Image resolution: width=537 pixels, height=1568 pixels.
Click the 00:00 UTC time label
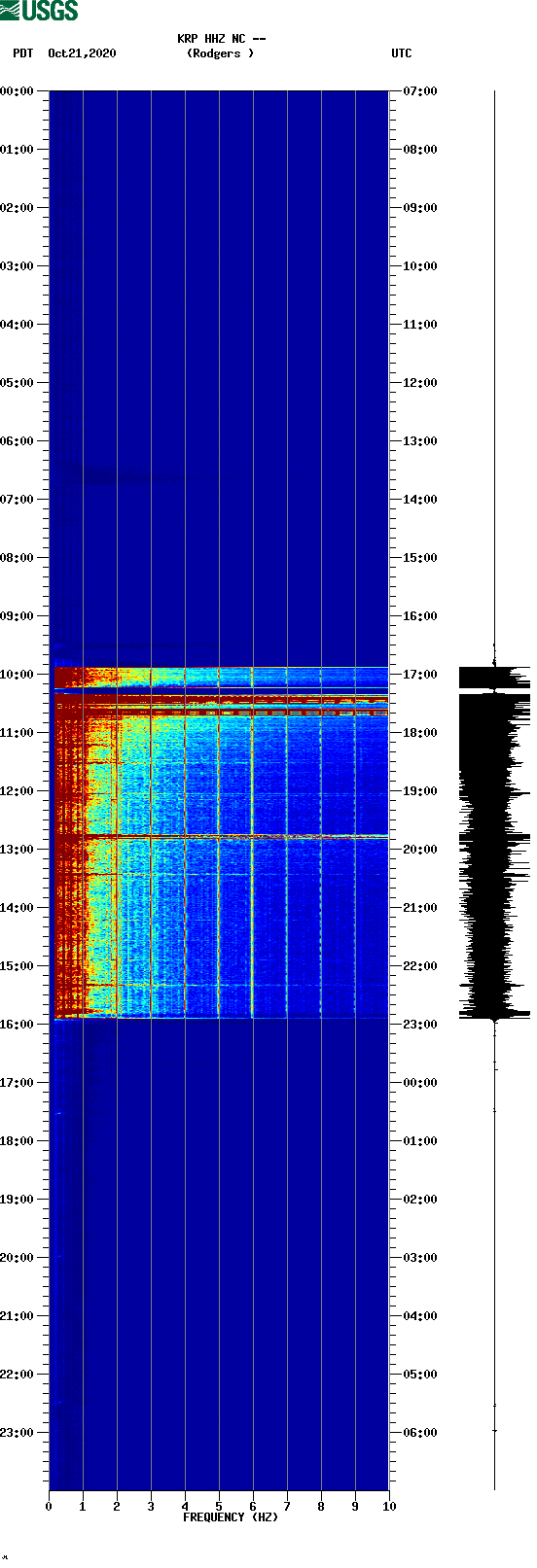coord(420,1083)
